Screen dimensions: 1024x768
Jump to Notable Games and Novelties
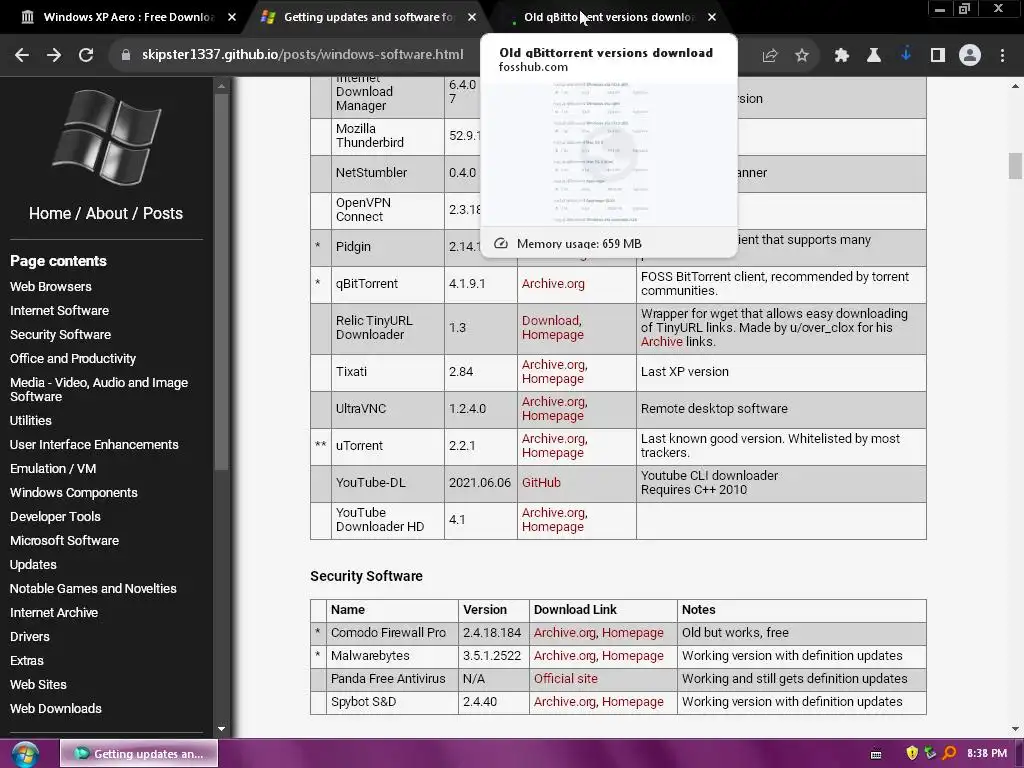93,589
